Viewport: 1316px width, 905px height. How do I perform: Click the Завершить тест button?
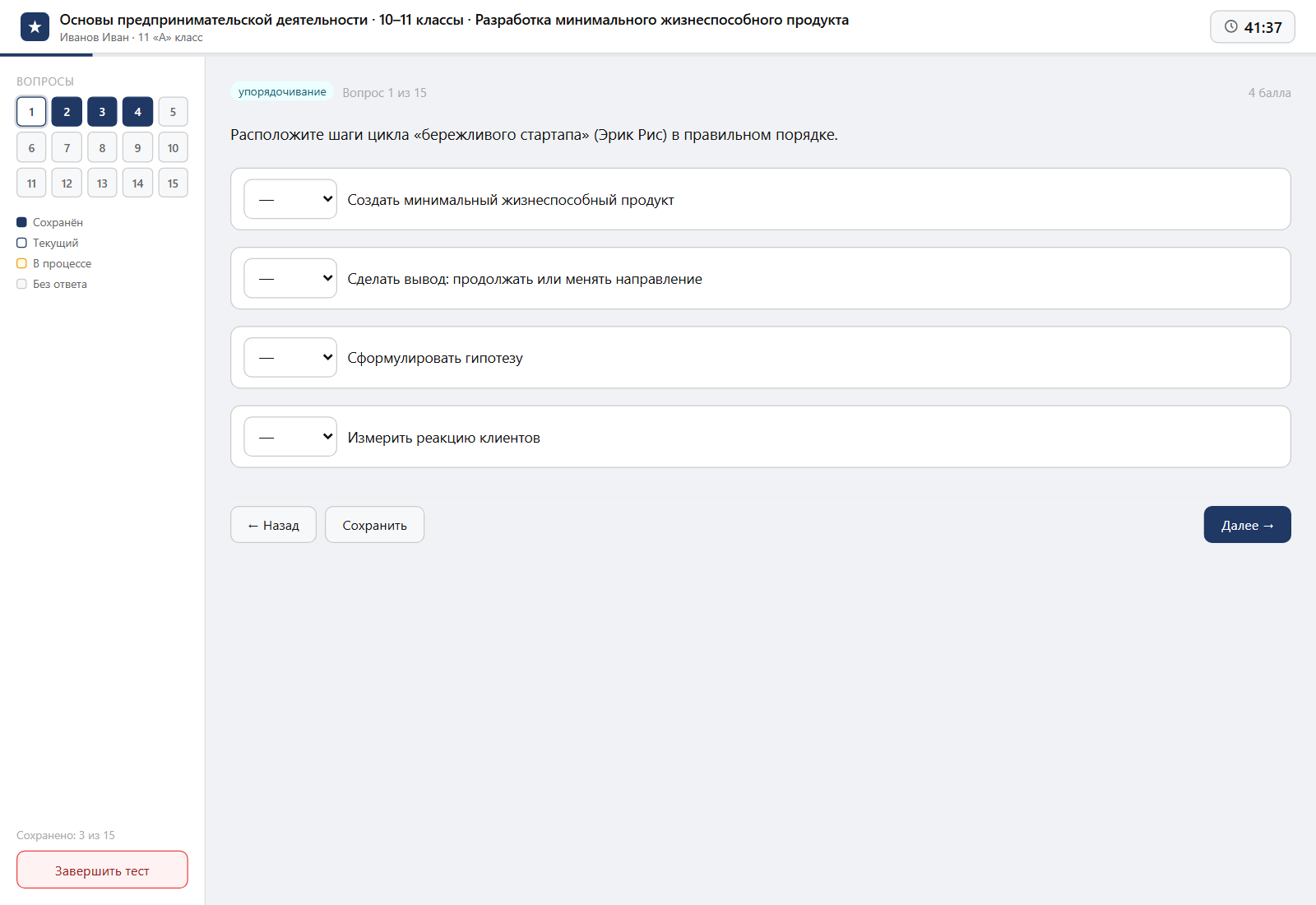tap(102, 870)
